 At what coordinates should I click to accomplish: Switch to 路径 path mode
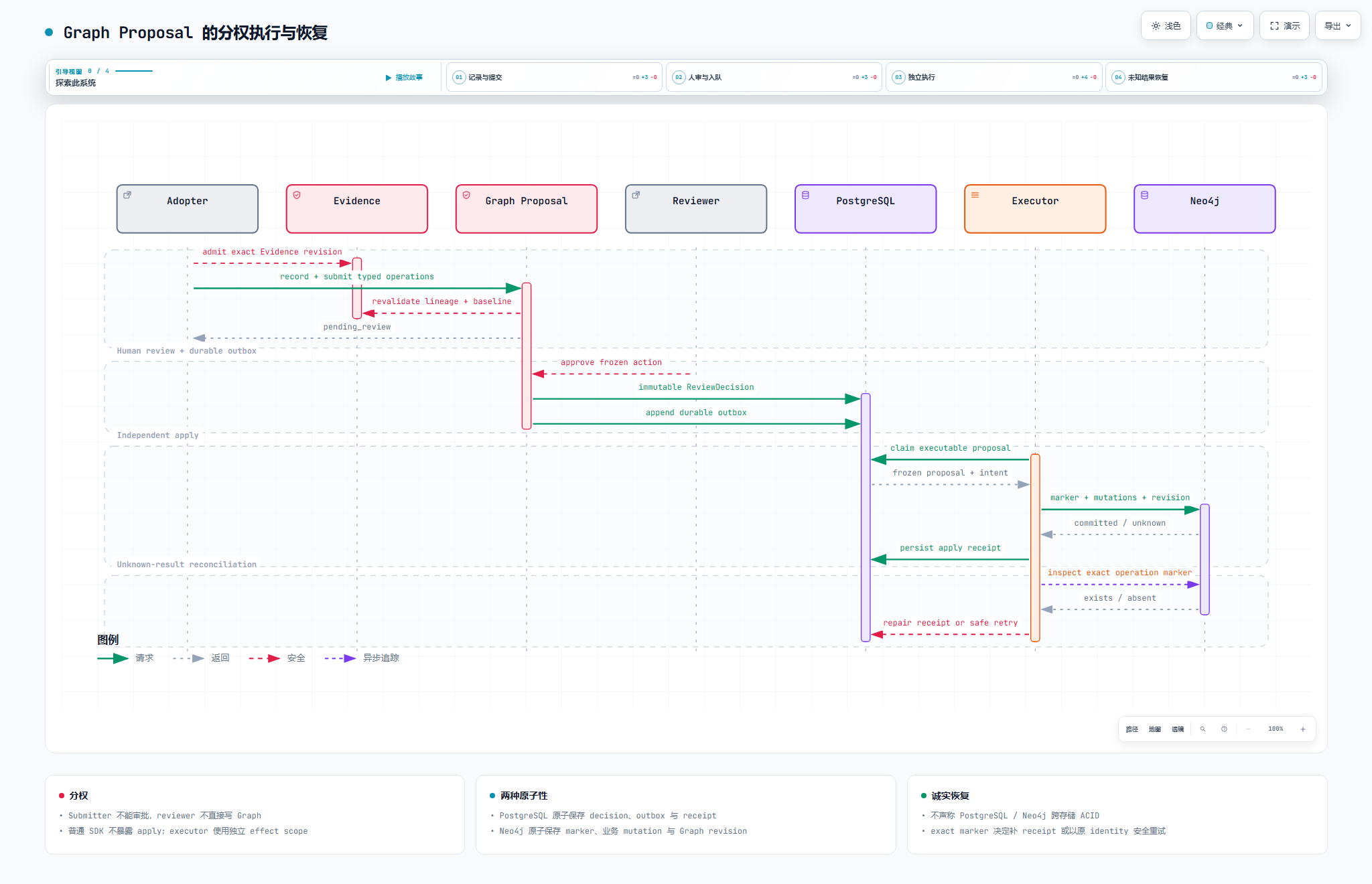point(1132,729)
